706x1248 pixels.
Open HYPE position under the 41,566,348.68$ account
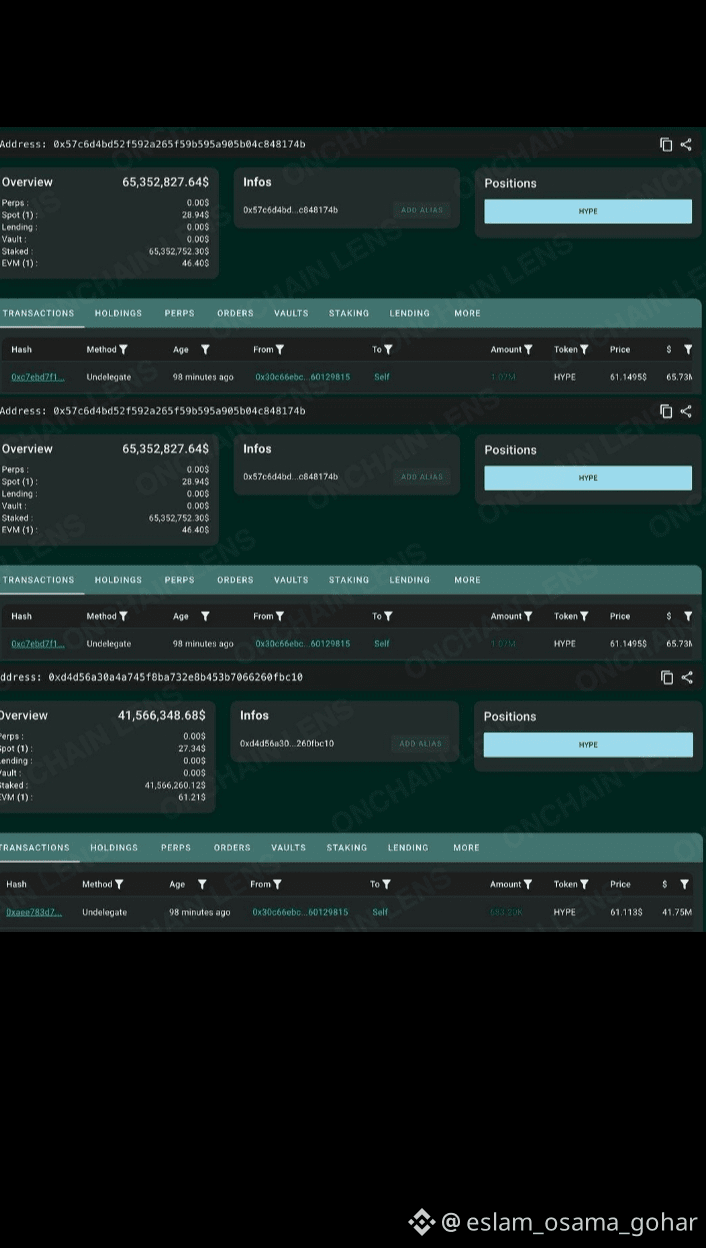click(588, 745)
